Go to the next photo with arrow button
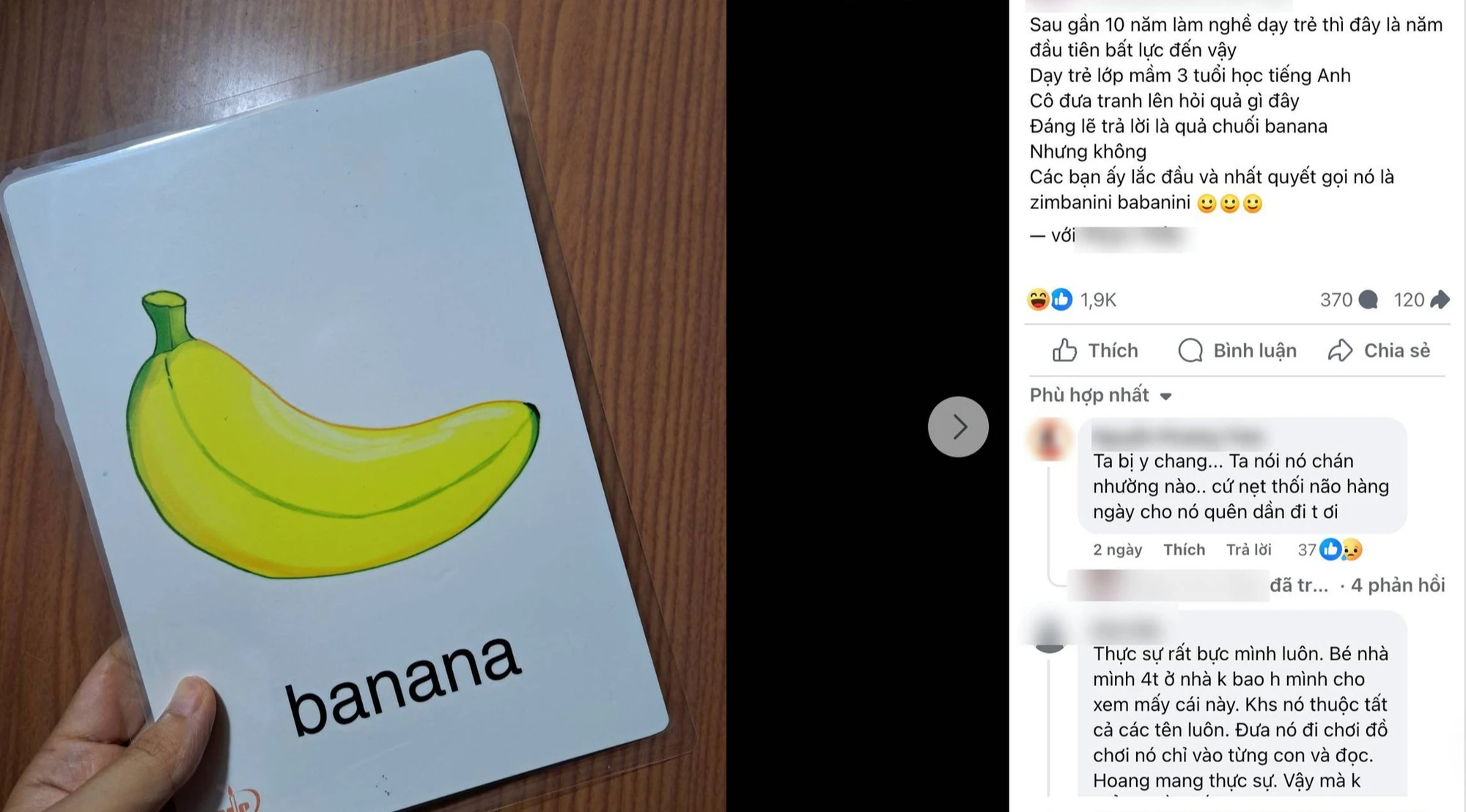Viewport: 1466px width, 812px height. (958, 427)
